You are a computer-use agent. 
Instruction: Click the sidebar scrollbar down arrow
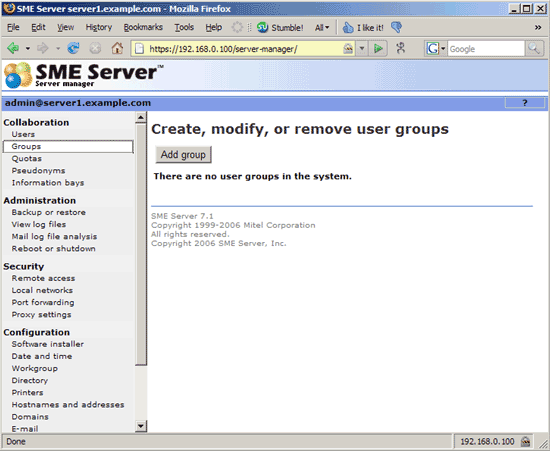tap(141, 426)
